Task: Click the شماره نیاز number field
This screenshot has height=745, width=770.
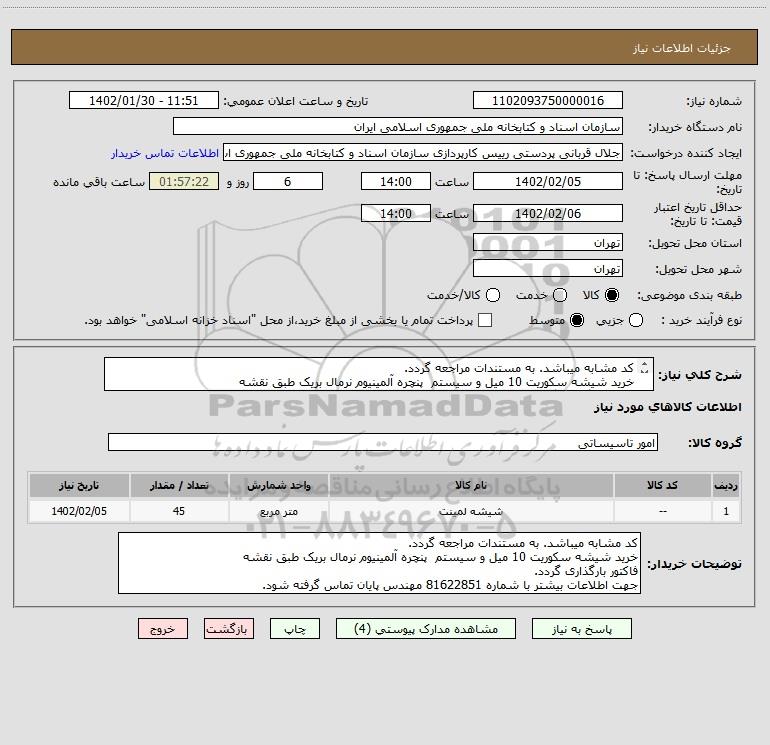Action: coord(548,100)
